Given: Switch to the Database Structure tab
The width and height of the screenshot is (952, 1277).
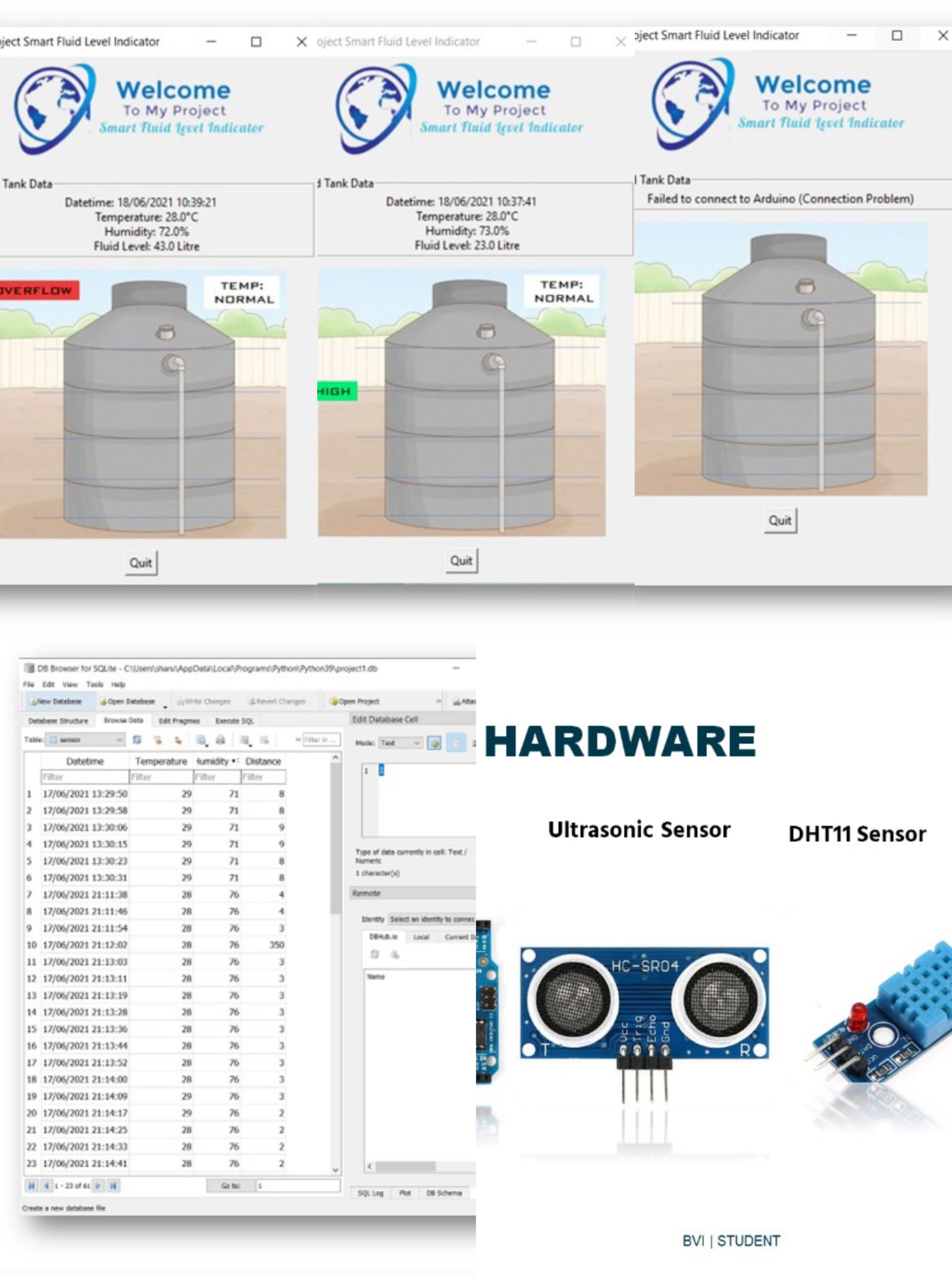Looking at the screenshot, I should (x=58, y=721).
